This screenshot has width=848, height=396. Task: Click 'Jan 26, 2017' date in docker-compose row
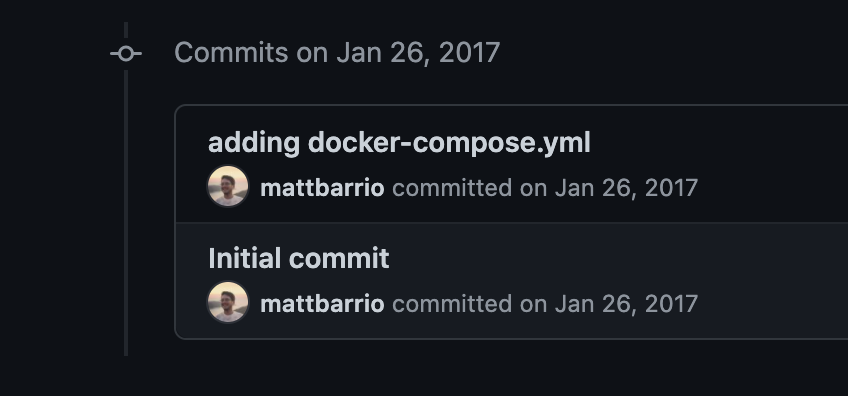tap(626, 188)
